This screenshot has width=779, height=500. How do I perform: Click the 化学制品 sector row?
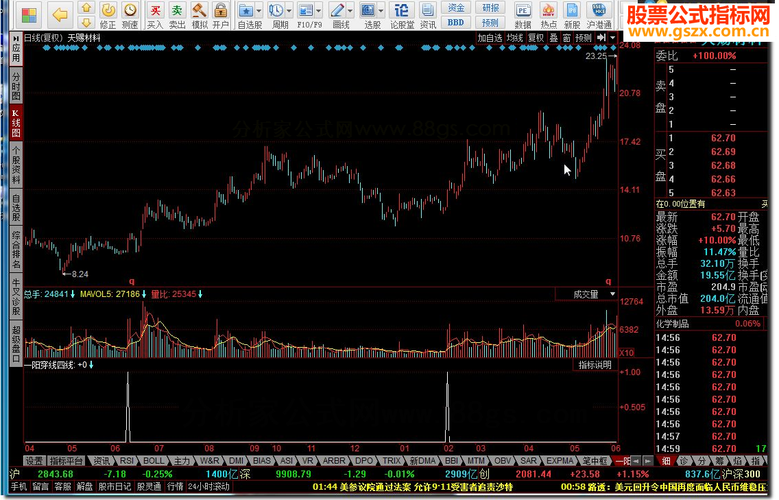(711, 324)
